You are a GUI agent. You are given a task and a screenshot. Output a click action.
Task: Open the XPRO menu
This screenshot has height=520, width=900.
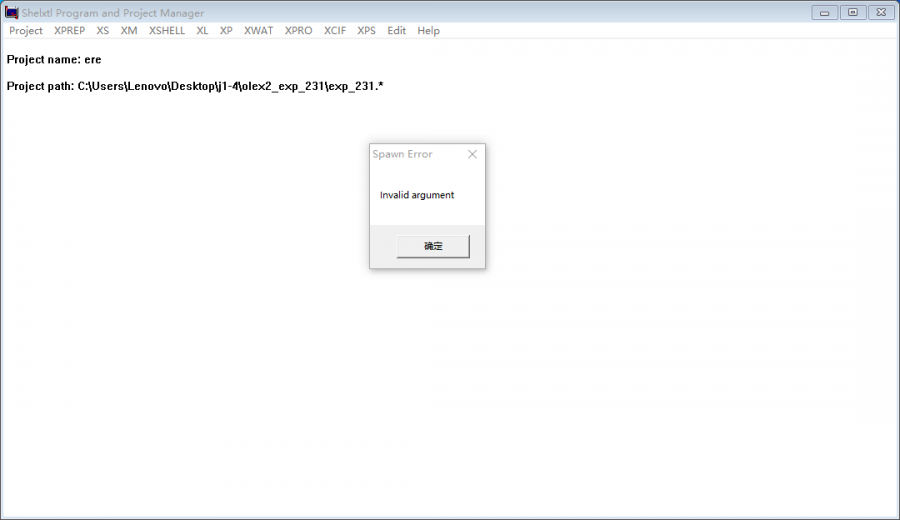pyautogui.click(x=298, y=31)
